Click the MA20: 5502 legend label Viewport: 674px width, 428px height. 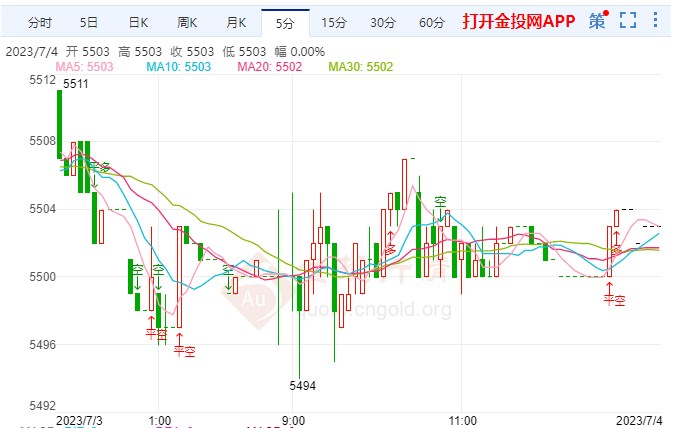point(270,67)
